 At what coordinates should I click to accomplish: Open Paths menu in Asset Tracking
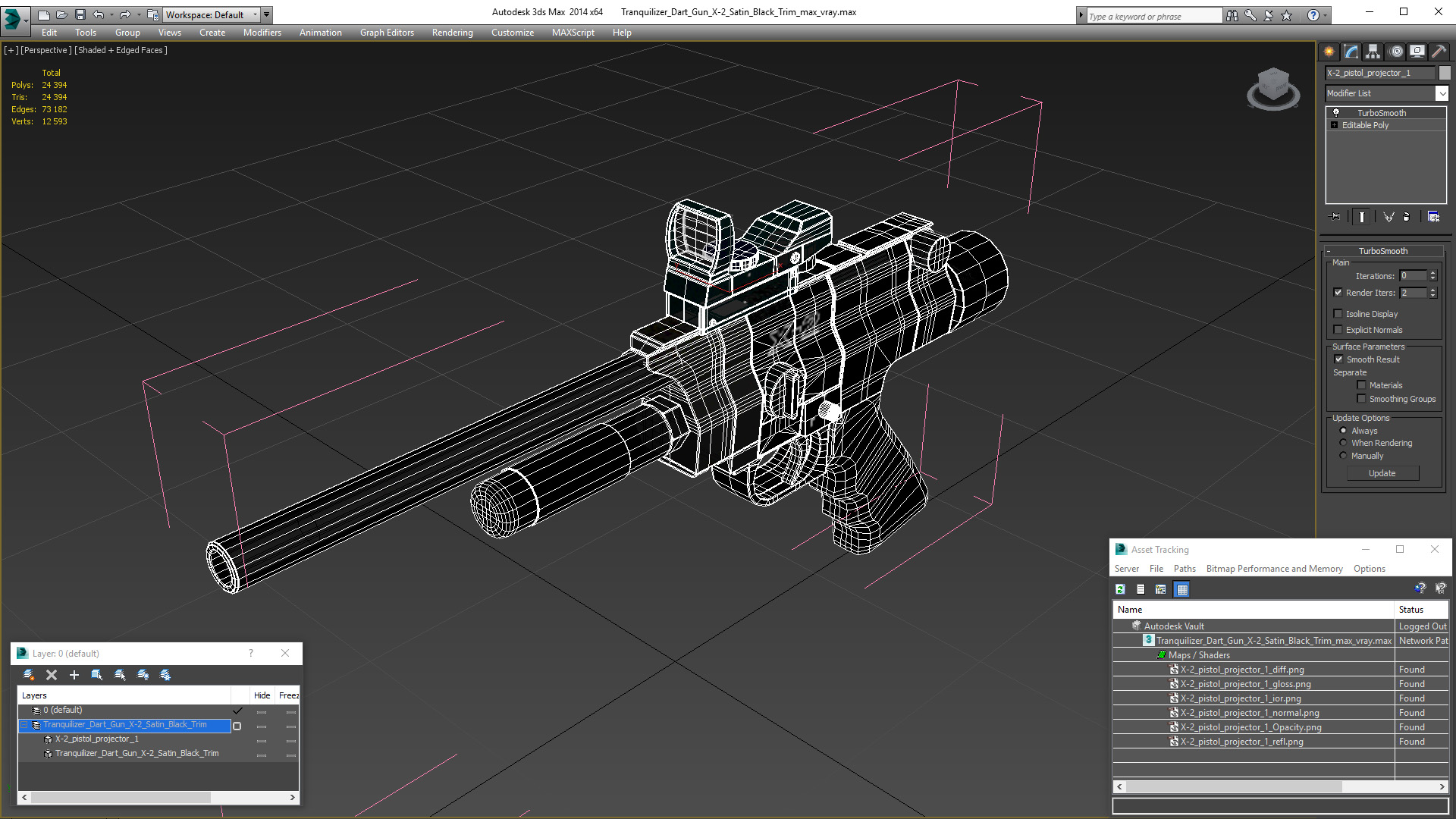[1185, 569]
